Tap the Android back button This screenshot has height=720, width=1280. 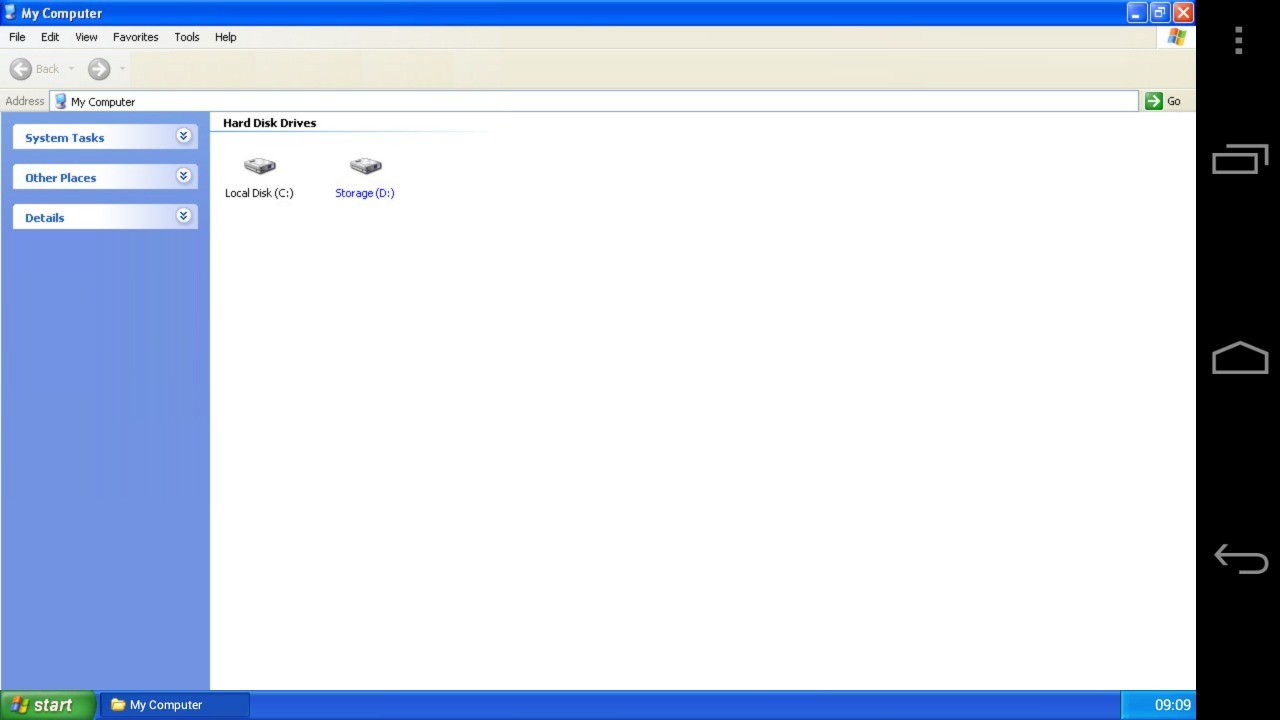[1240, 558]
